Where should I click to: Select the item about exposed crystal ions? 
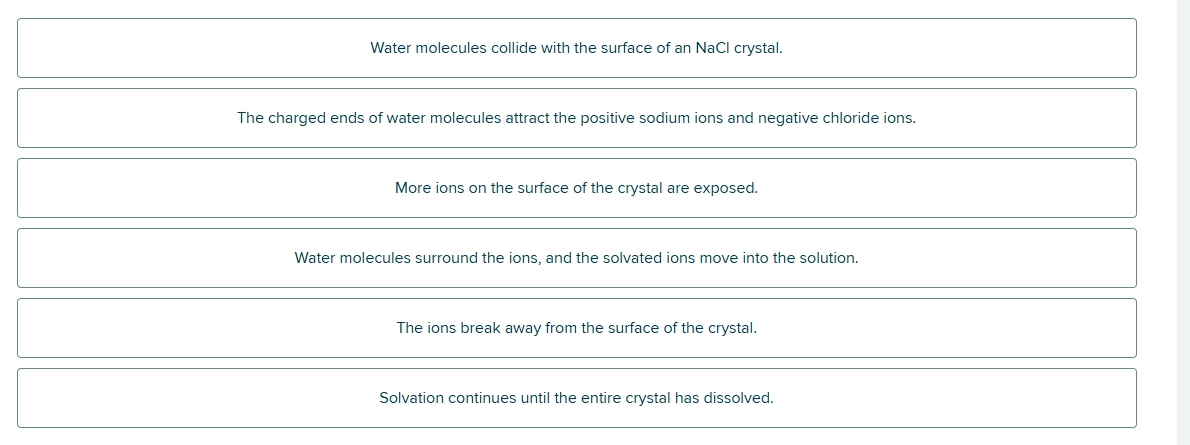coord(577,188)
